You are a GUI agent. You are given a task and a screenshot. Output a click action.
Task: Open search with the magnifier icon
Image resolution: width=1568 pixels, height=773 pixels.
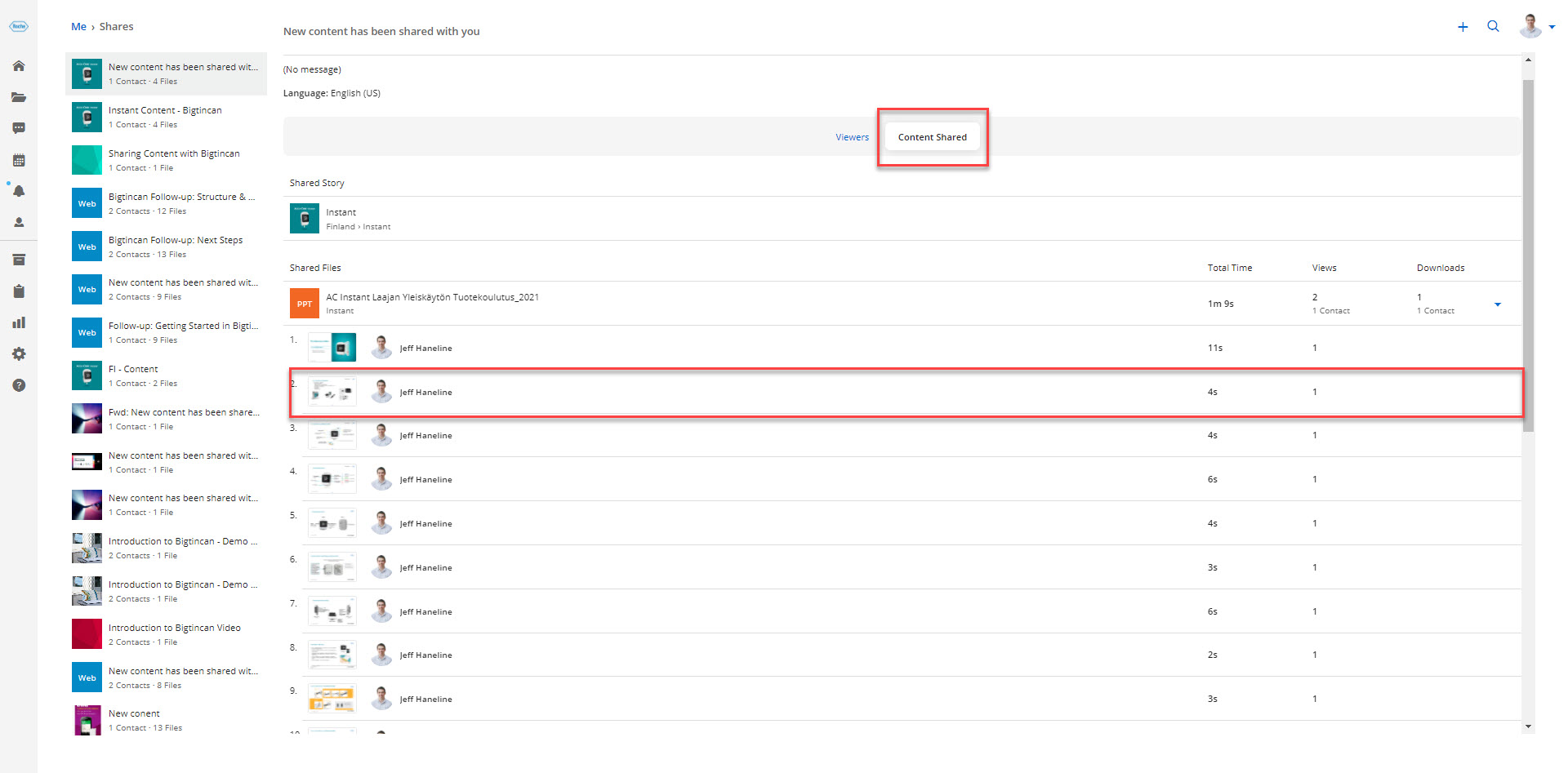[x=1493, y=26]
